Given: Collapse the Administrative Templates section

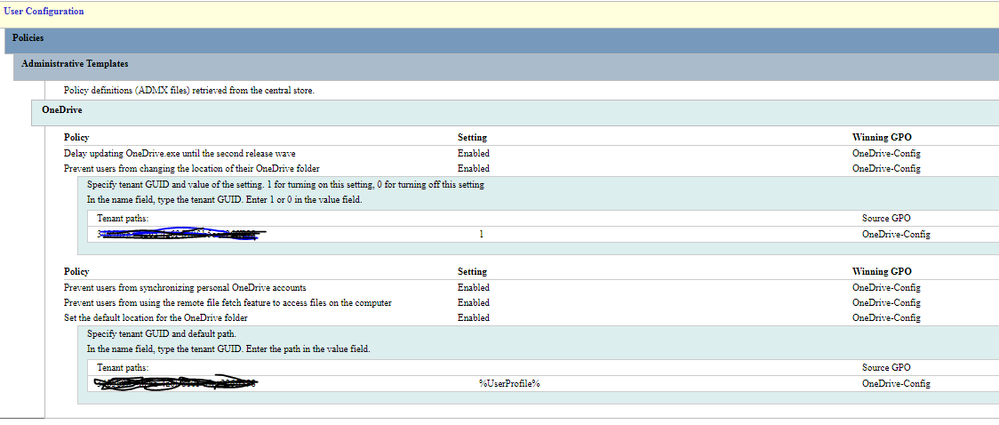Looking at the screenshot, I should [507, 67].
